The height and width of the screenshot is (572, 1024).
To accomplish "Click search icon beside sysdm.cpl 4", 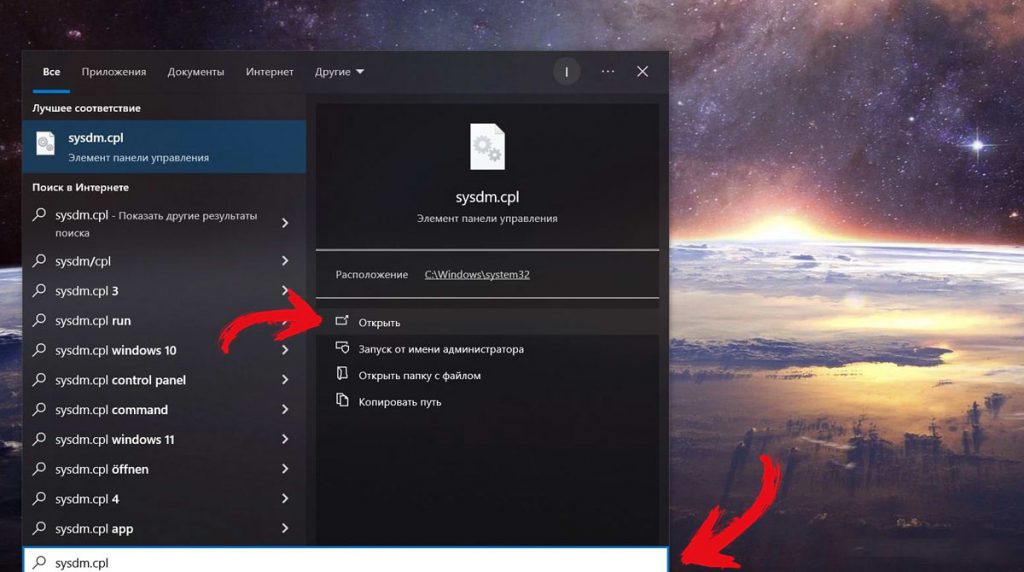I will (x=39, y=498).
